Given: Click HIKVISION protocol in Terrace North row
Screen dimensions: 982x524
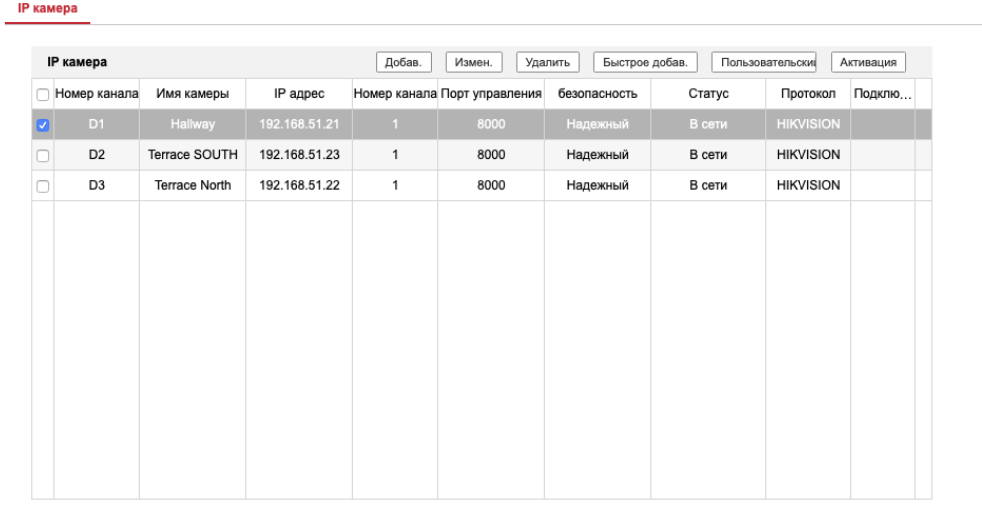Looking at the screenshot, I should click(808, 185).
